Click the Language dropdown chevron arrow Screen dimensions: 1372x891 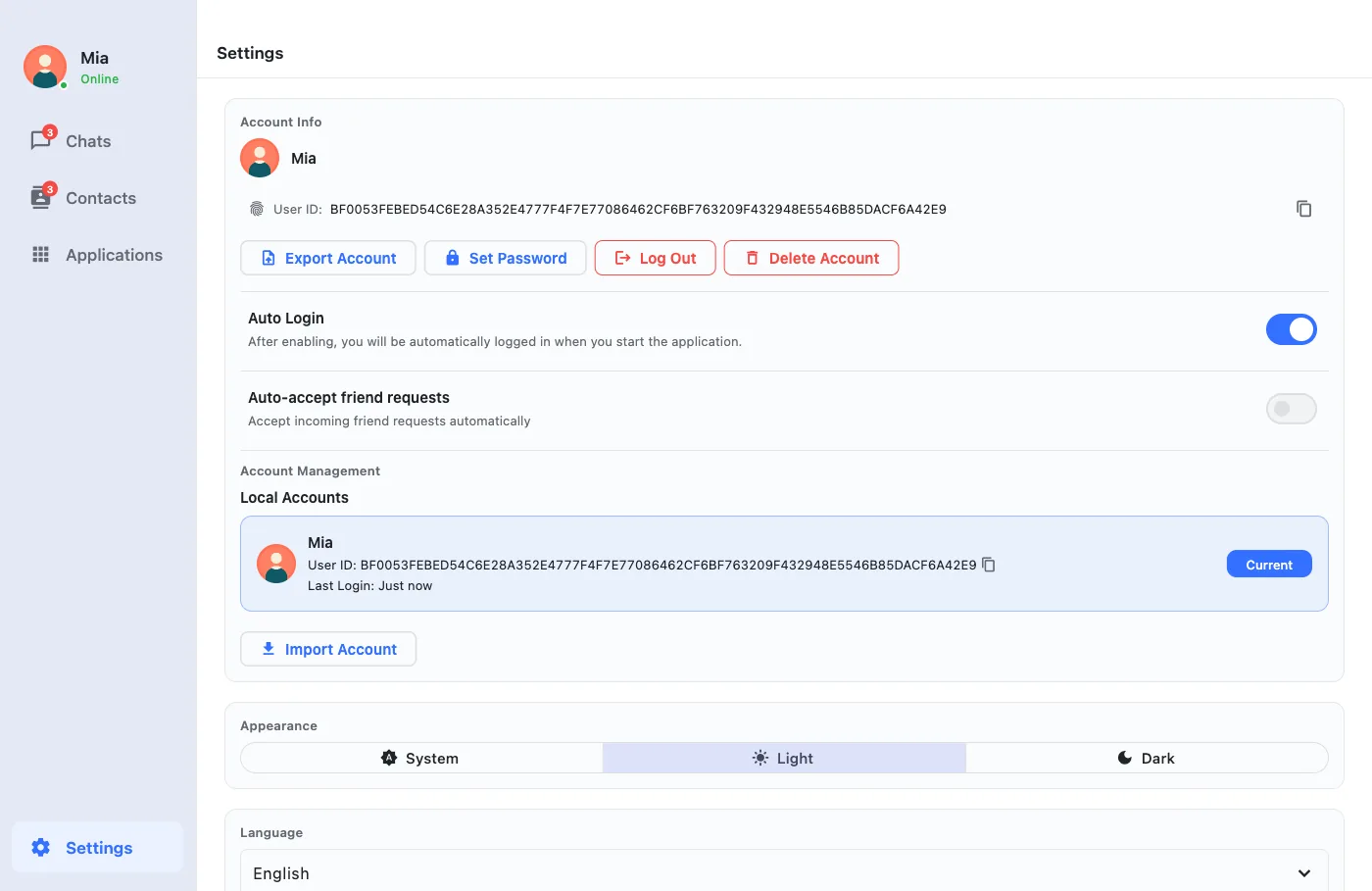click(1304, 873)
